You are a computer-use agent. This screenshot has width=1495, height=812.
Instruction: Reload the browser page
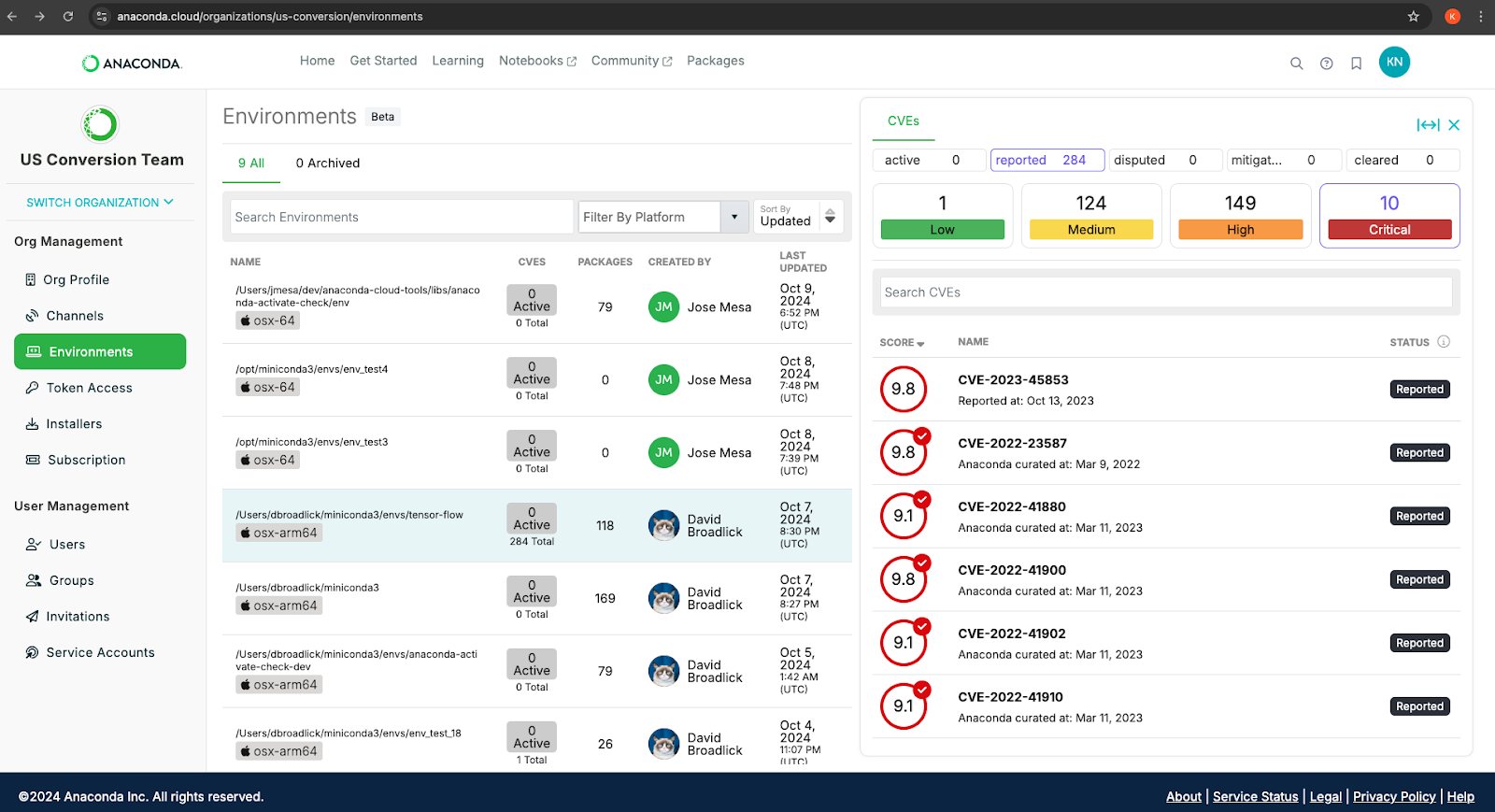tap(68, 16)
